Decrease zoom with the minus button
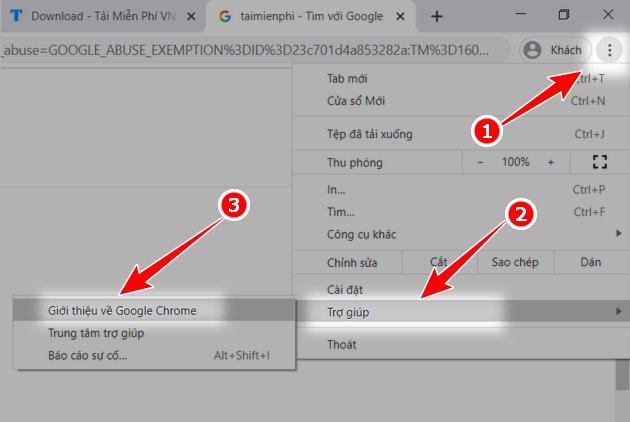The image size is (630, 422). pos(480,162)
